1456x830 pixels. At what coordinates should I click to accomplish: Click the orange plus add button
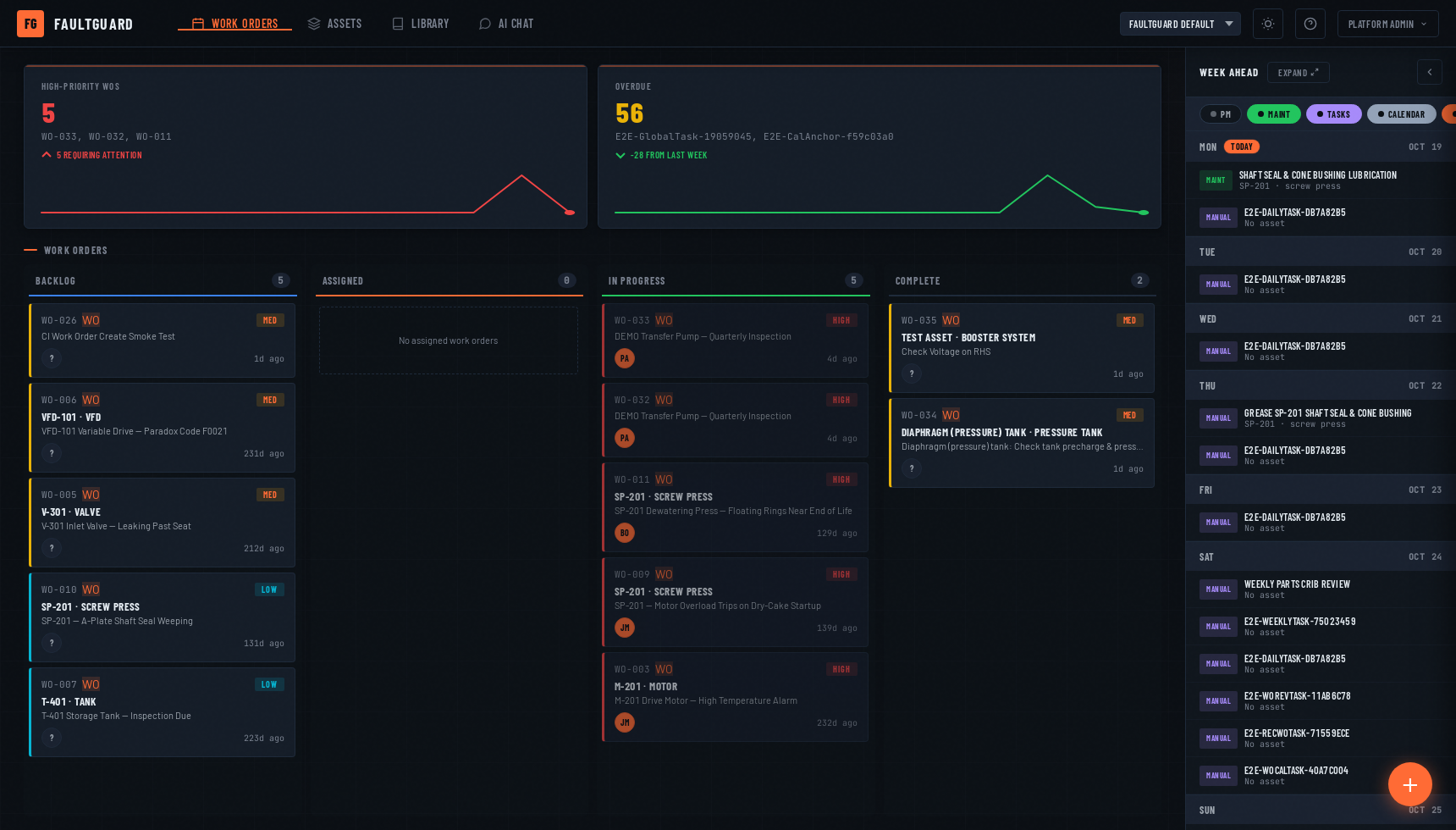click(1410, 784)
